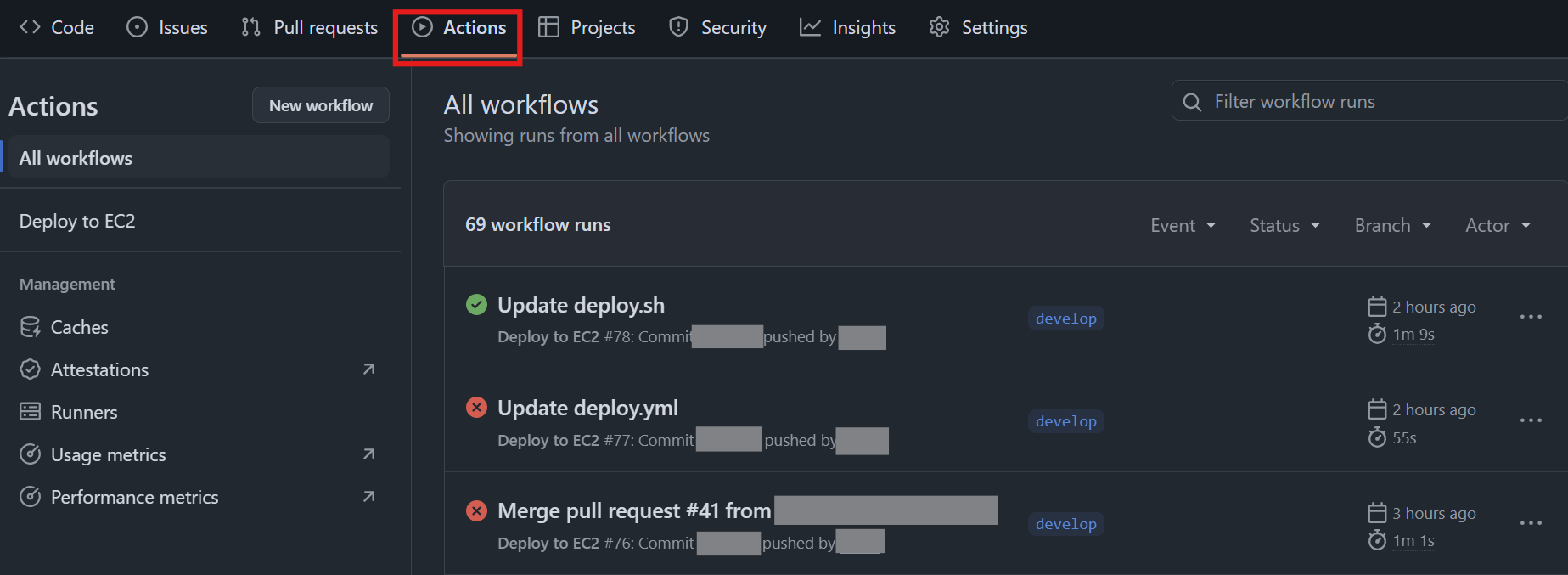Click the search magnifier icon
Screen dimensions: 1568x575
(x=1192, y=102)
